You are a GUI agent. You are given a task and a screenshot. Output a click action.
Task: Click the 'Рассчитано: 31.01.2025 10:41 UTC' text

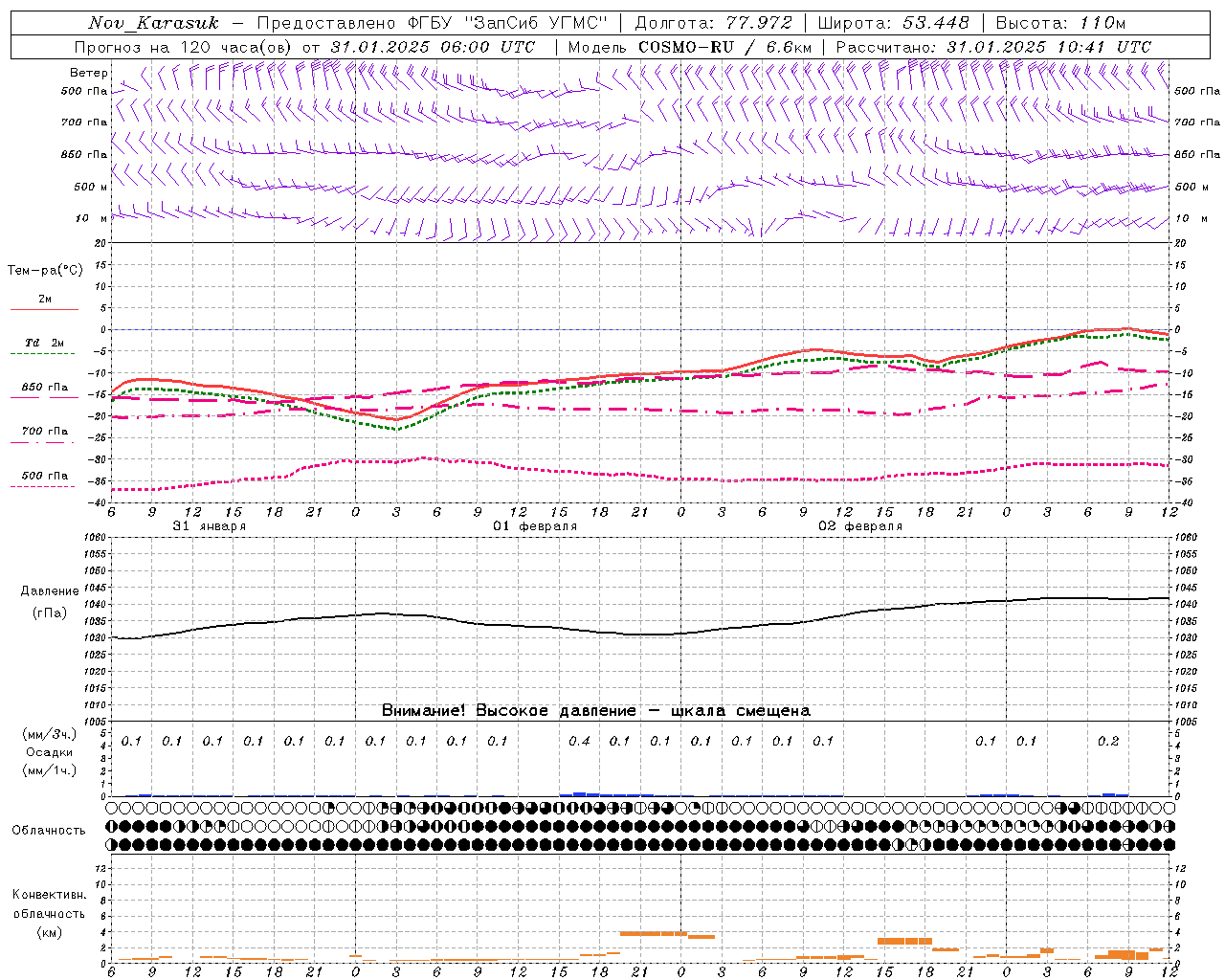(993, 47)
